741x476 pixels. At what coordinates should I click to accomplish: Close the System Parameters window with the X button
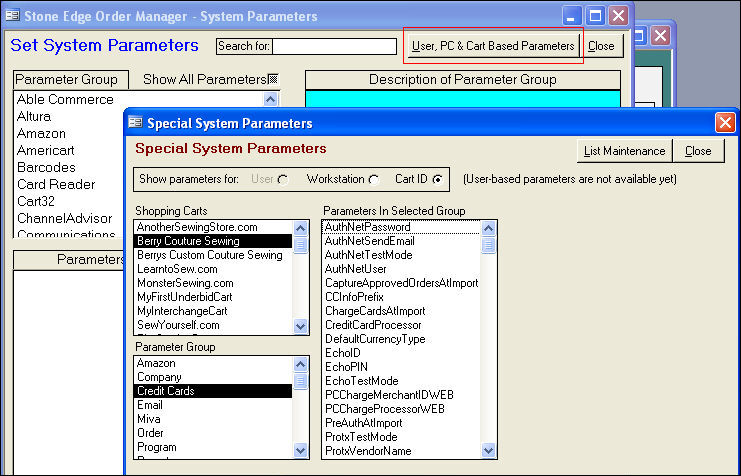coord(619,16)
